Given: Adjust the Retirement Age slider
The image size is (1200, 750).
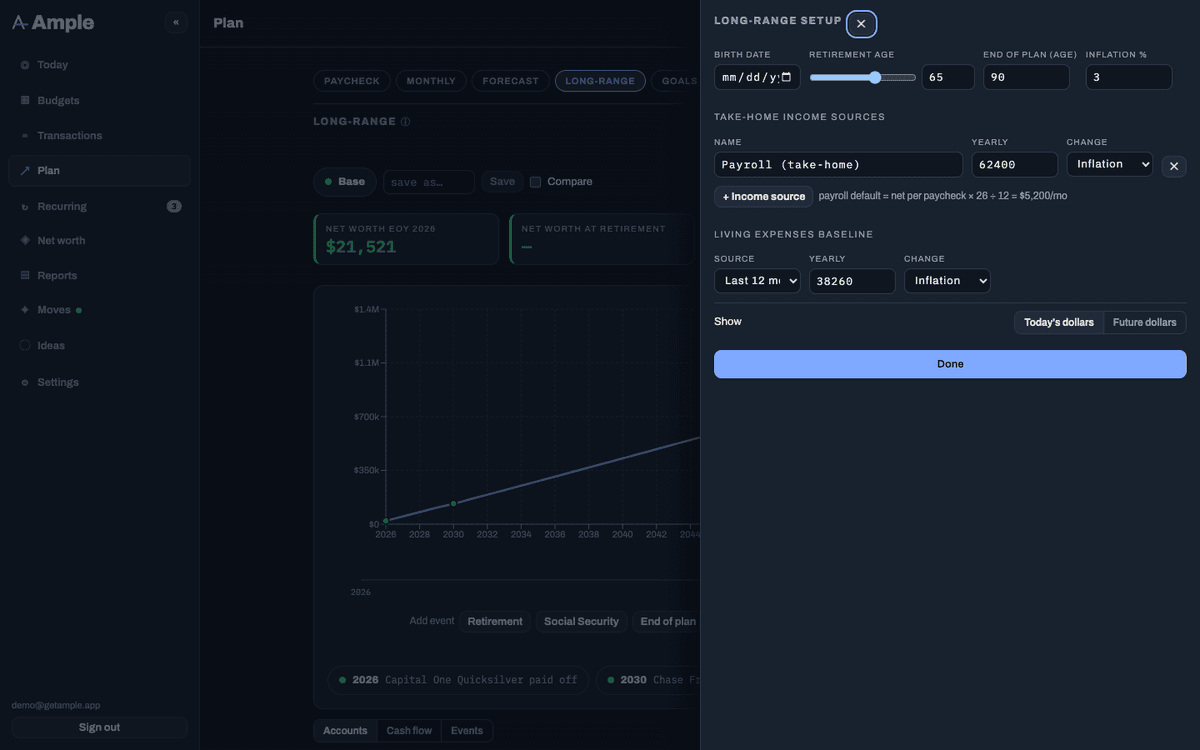Looking at the screenshot, I should click(862, 77).
